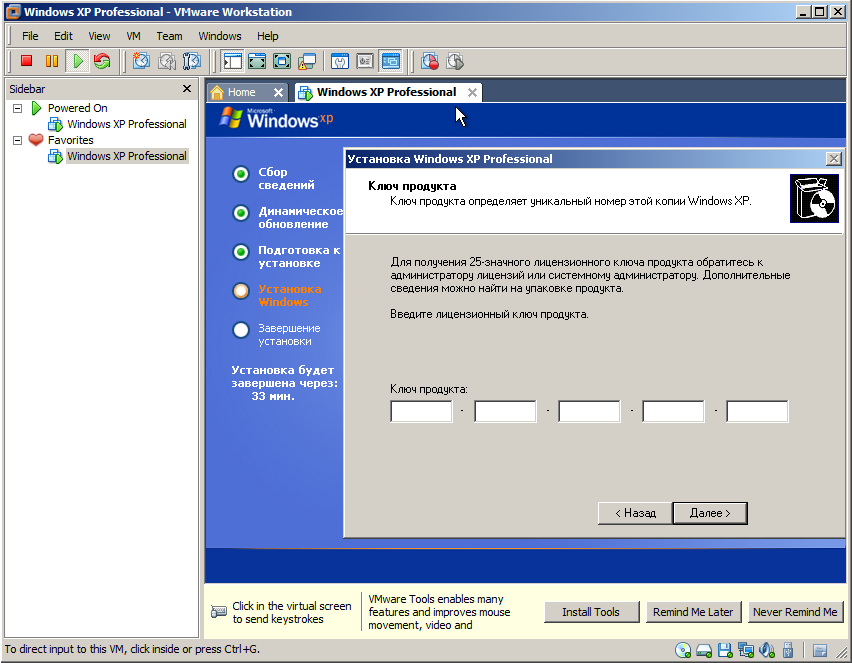Click the Подготовка к установке step indicator

click(x=241, y=252)
